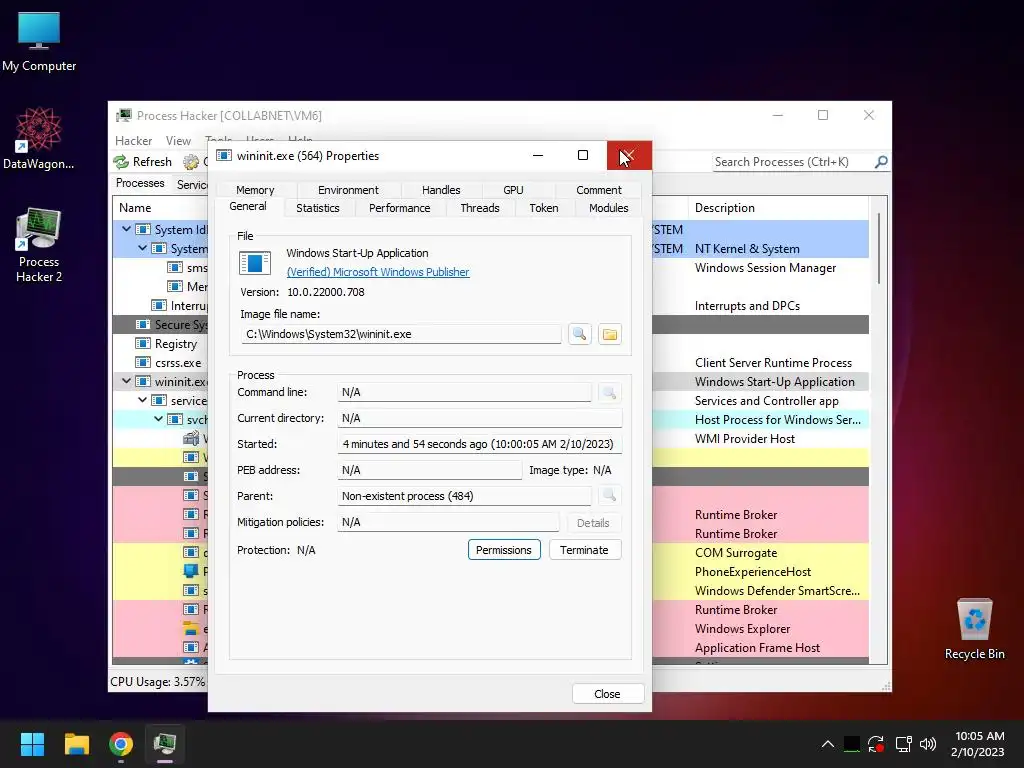Screen dimensions: 1024x768
Task: Open the Threads tab
Action: tap(479, 208)
